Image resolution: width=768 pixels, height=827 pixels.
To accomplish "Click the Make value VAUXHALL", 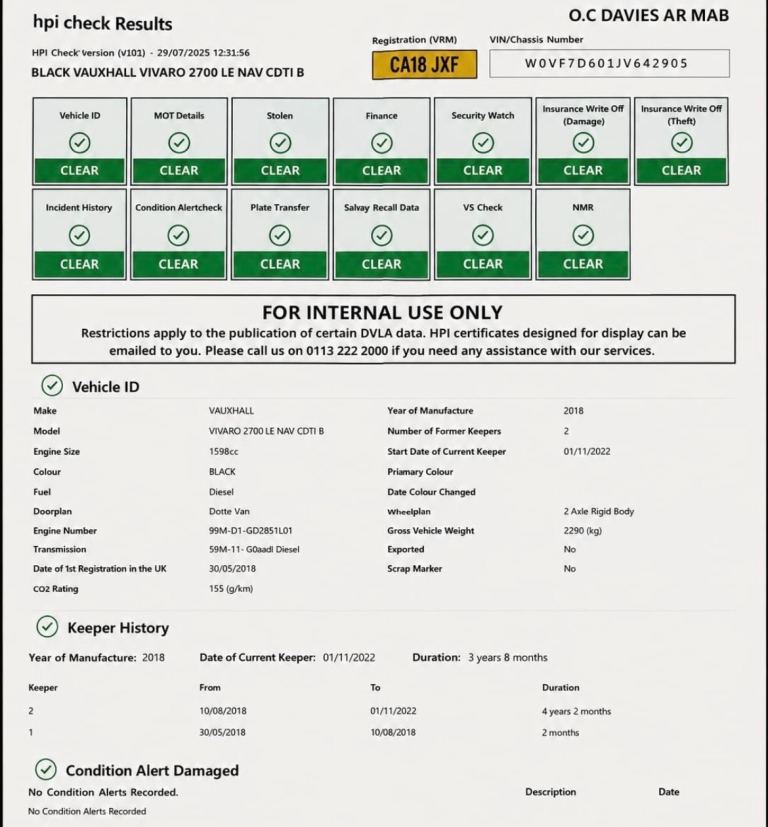I will [x=231, y=411].
